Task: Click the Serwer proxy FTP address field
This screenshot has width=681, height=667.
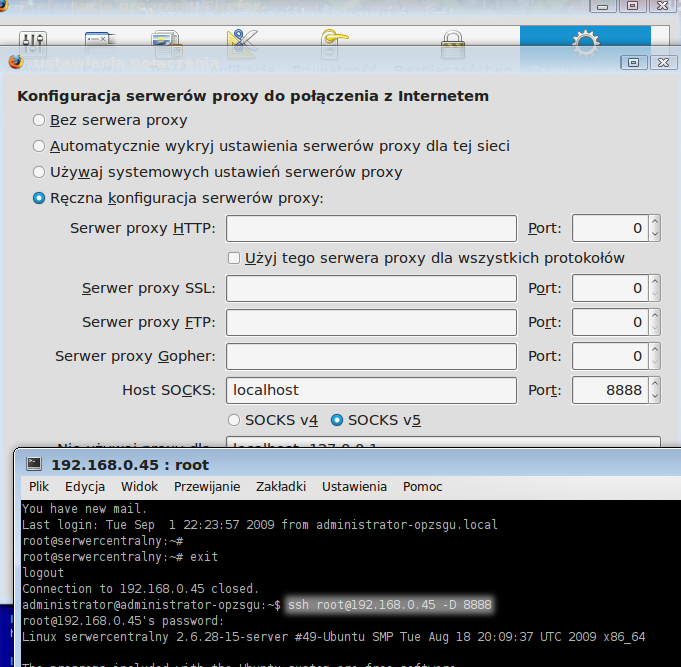Action: coord(371,322)
